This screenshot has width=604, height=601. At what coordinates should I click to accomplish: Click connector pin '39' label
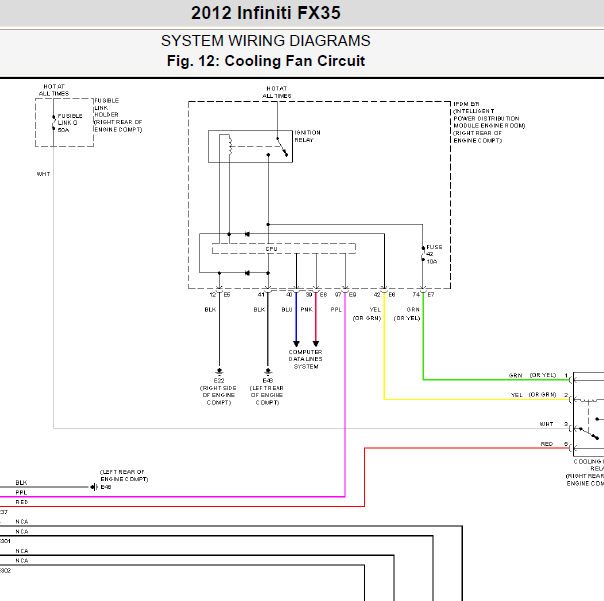[x=309, y=294]
